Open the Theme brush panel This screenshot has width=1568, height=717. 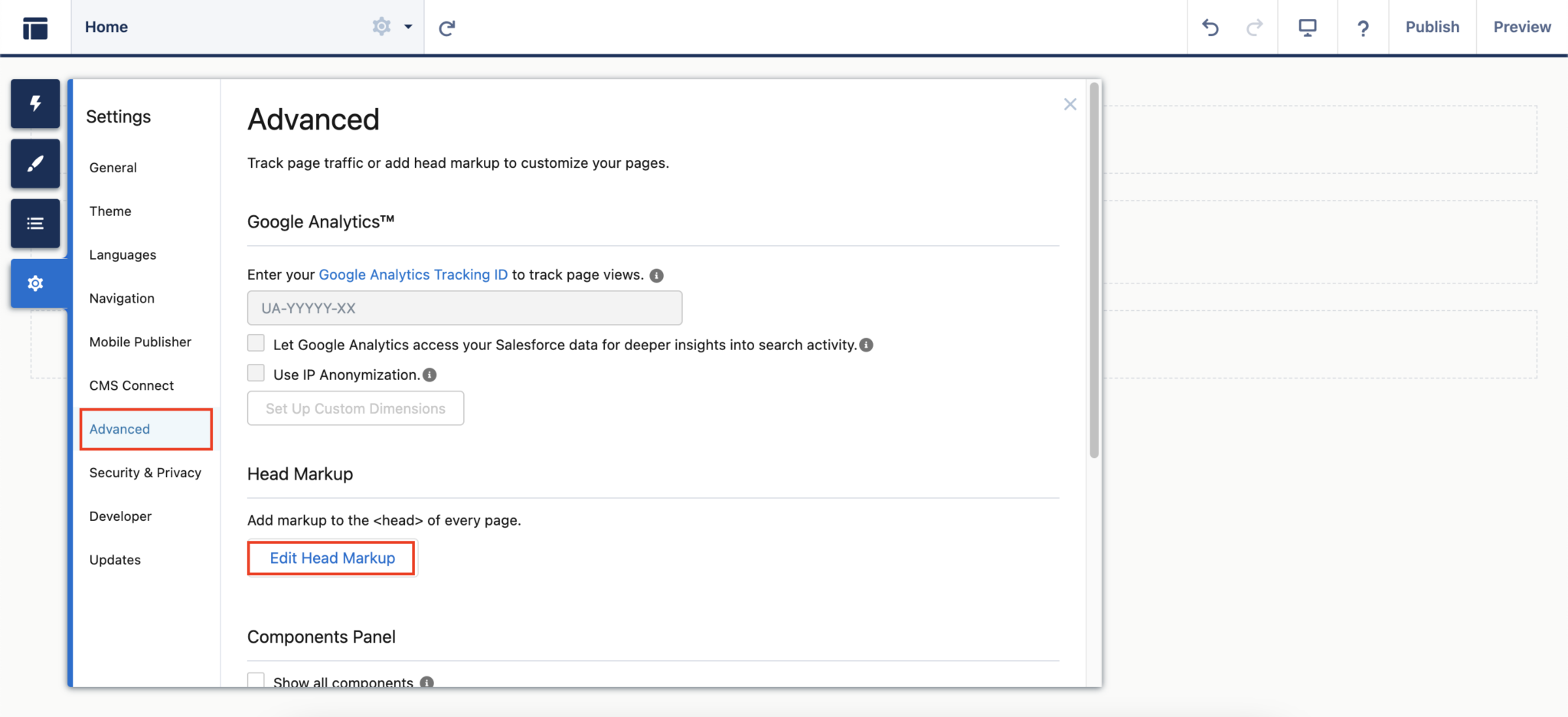(x=35, y=163)
